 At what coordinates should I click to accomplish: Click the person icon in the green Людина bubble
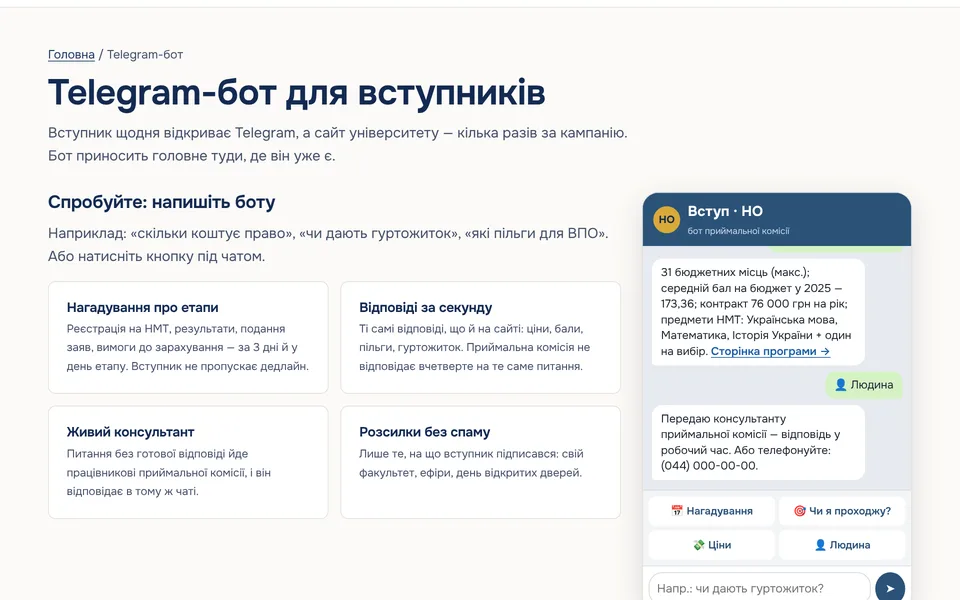841,384
